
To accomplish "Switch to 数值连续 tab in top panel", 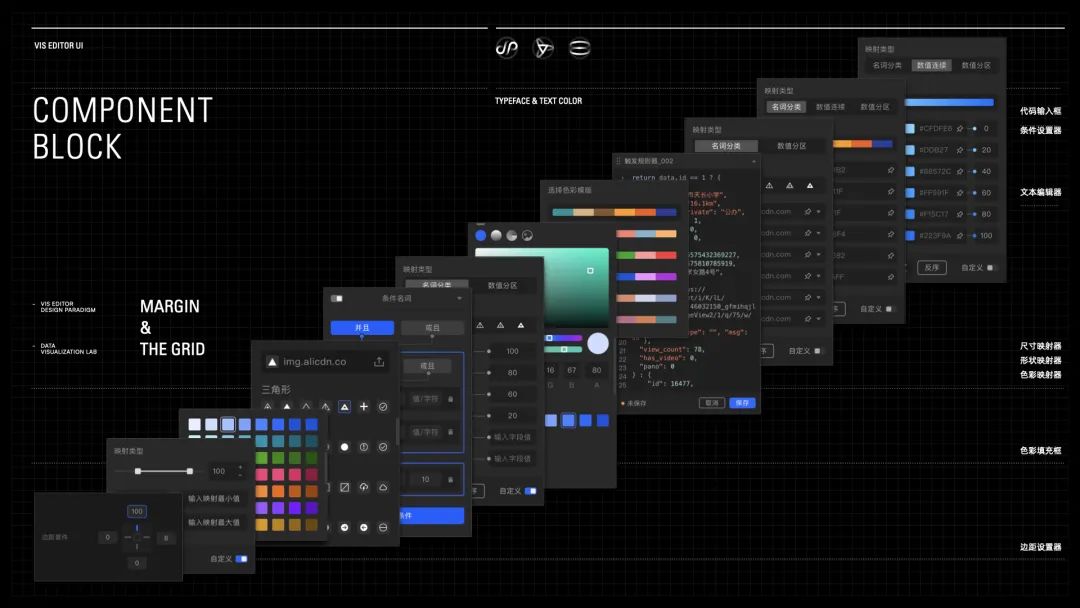I will point(931,65).
